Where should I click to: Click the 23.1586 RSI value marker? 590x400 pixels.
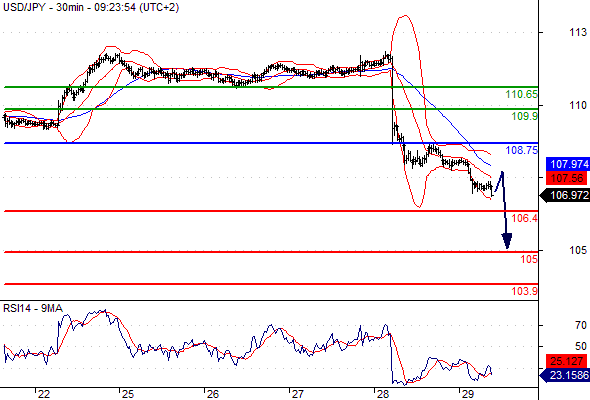[x=566, y=375]
